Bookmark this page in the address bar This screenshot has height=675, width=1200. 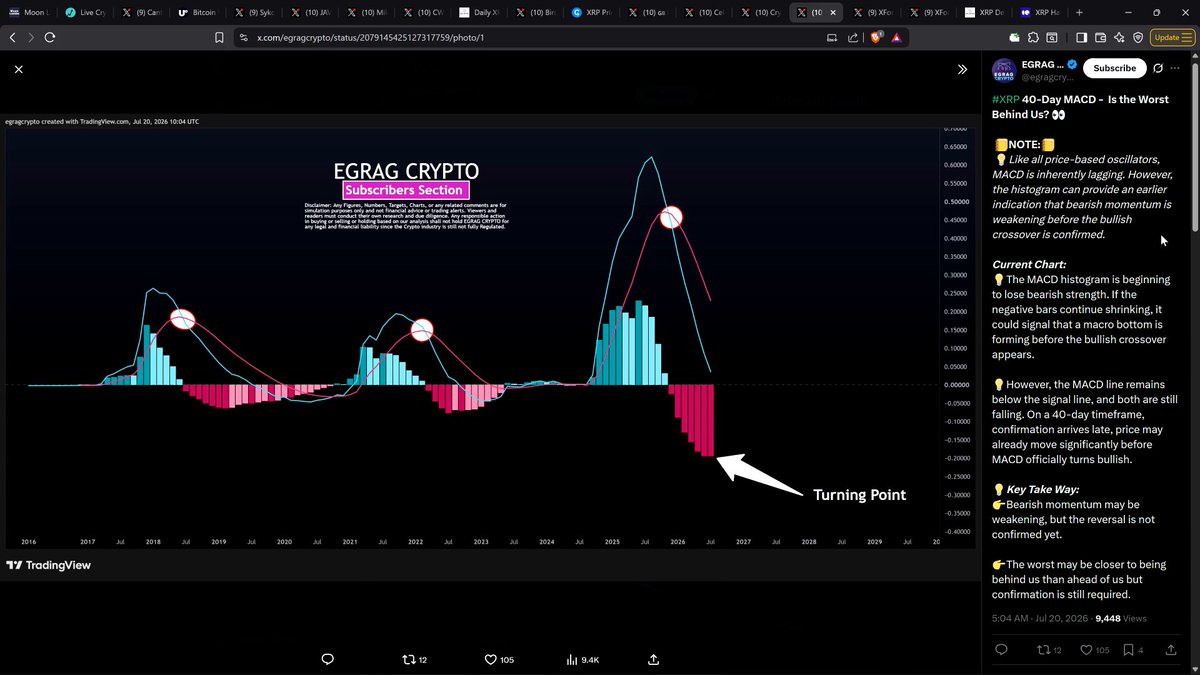pyautogui.click(x=219, y=37)
